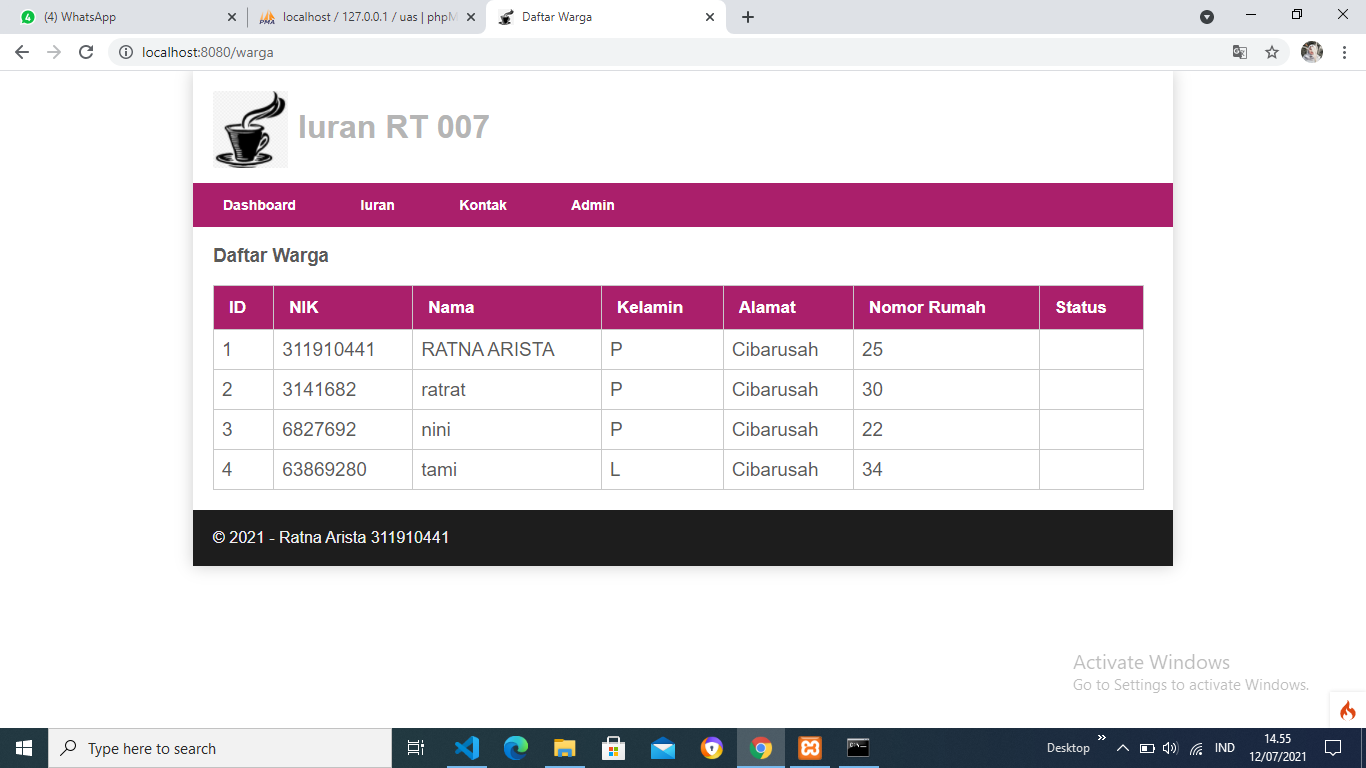Open the notification center icon
1366x768 pixels.
(1334, 747)
